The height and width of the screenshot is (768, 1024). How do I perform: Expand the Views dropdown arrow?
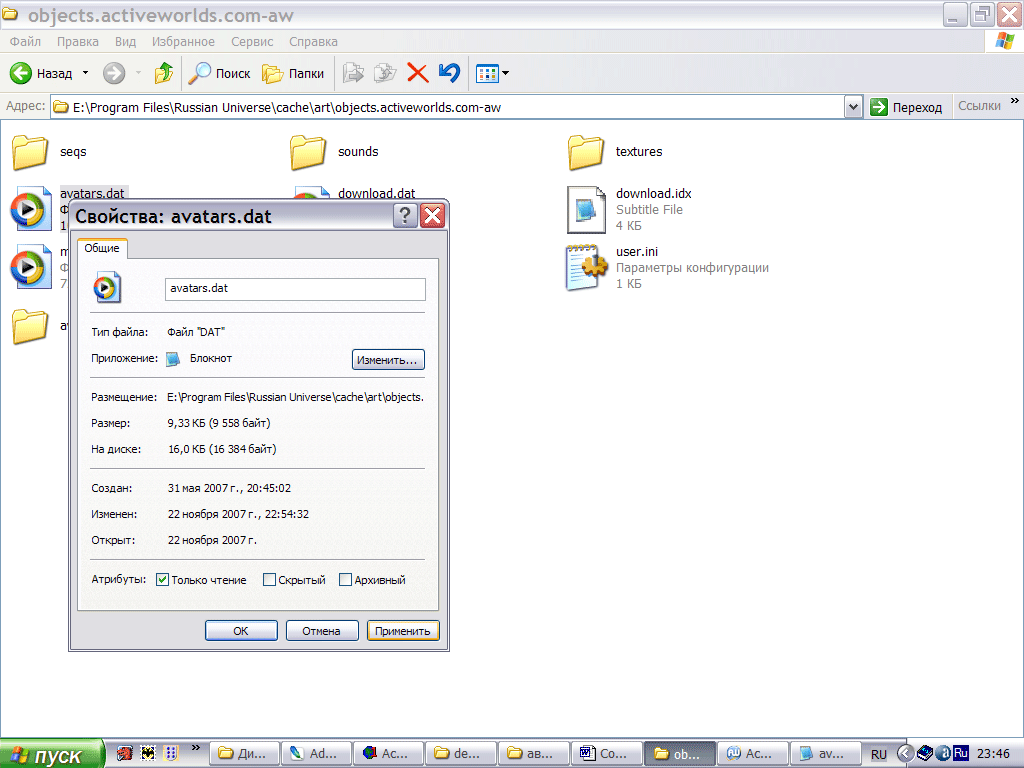505,73
